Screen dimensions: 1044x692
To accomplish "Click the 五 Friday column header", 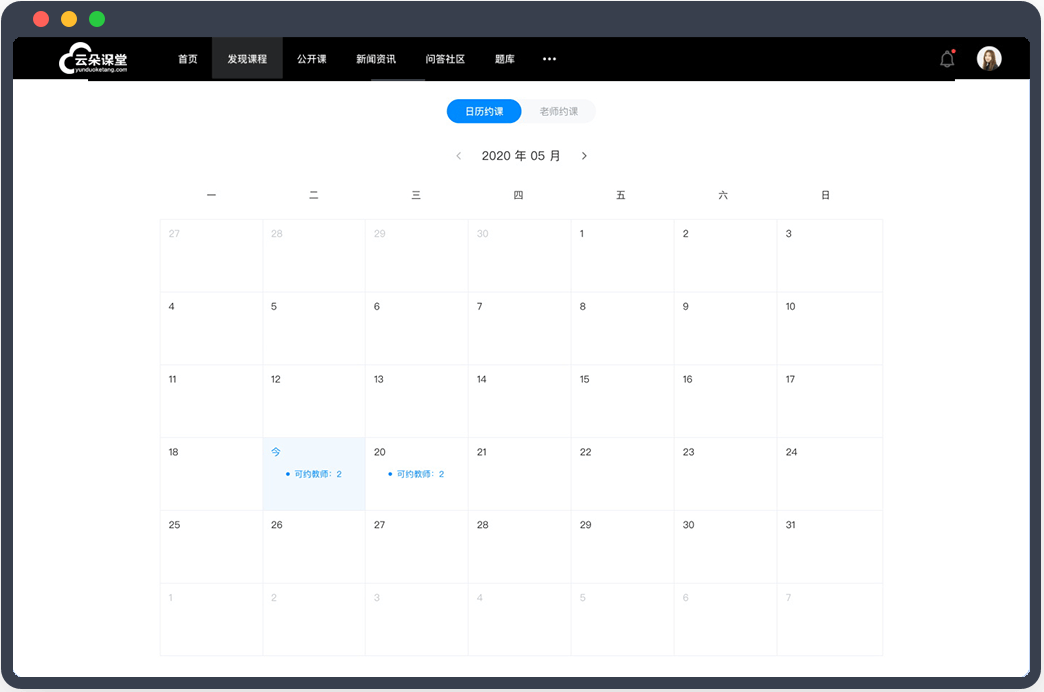I will pyautogui.click(x=621, y=195).
